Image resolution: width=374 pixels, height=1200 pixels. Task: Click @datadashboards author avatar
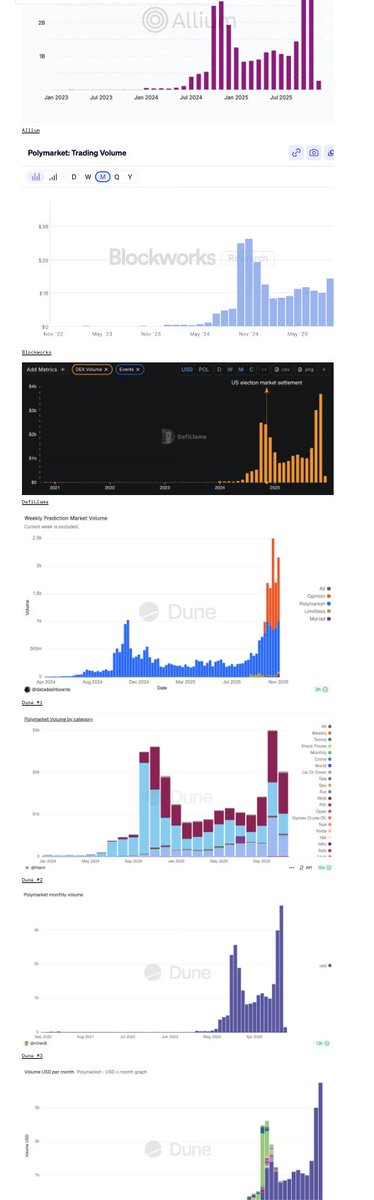coord(27,689)
